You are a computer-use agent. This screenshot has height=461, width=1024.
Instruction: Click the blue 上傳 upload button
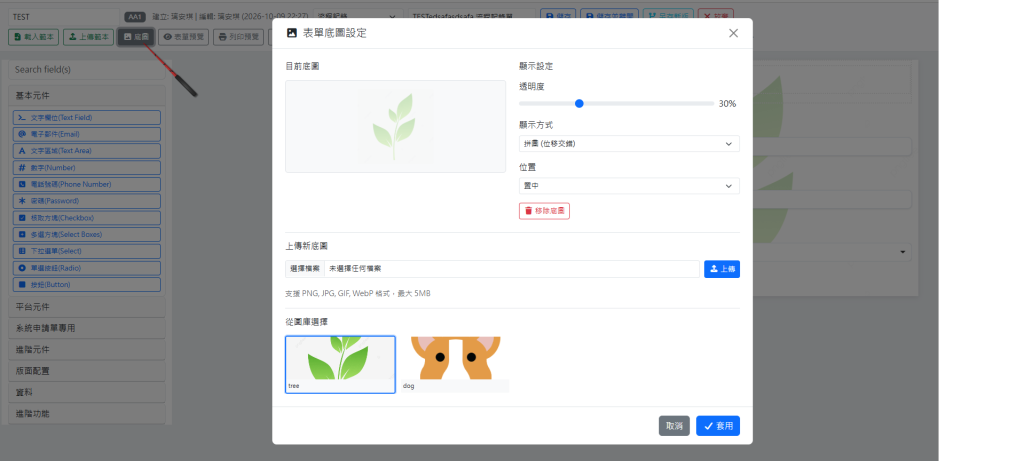click(x=722, y=268)
